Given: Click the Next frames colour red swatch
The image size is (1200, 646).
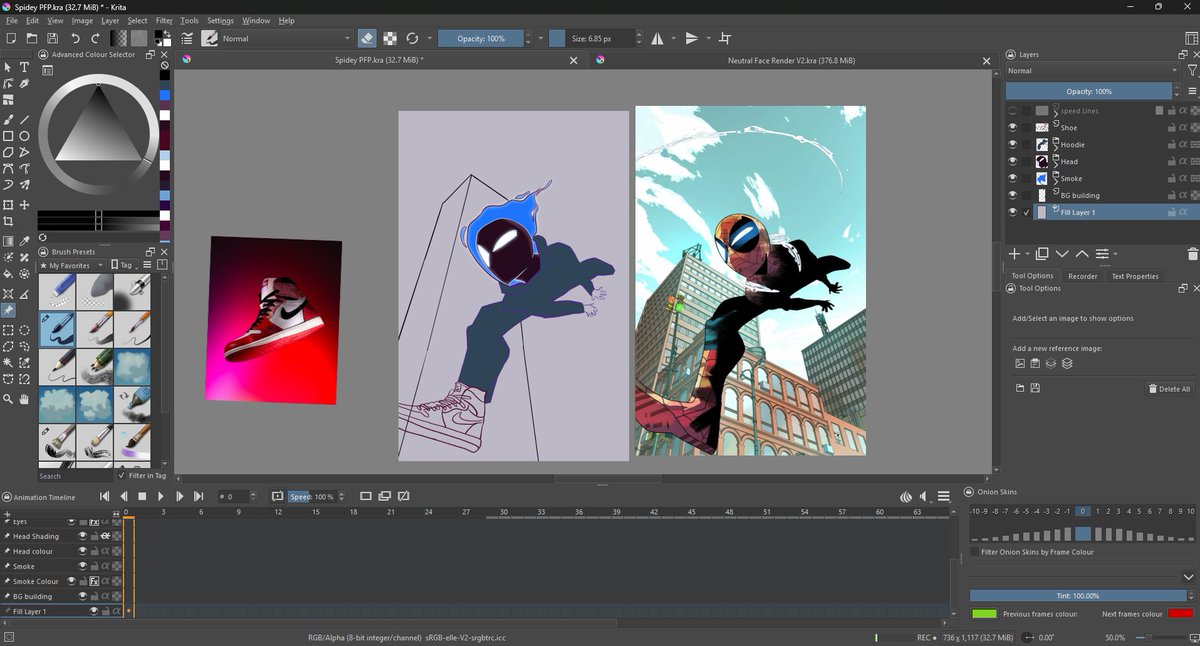Looking at the screenshot, I should pyautogui.click(x=1181, y=614).
